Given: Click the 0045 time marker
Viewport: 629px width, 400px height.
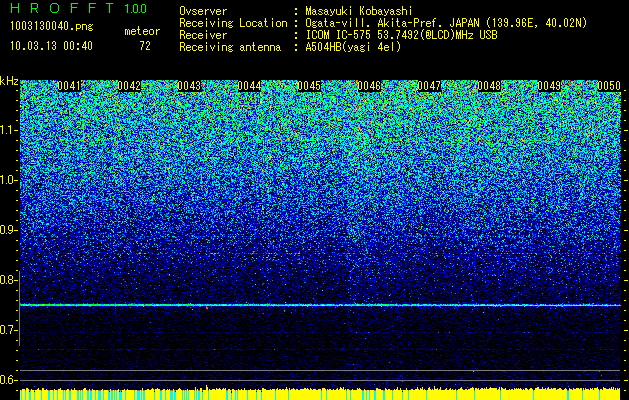Looking at the screenshot, I should 309,86.
